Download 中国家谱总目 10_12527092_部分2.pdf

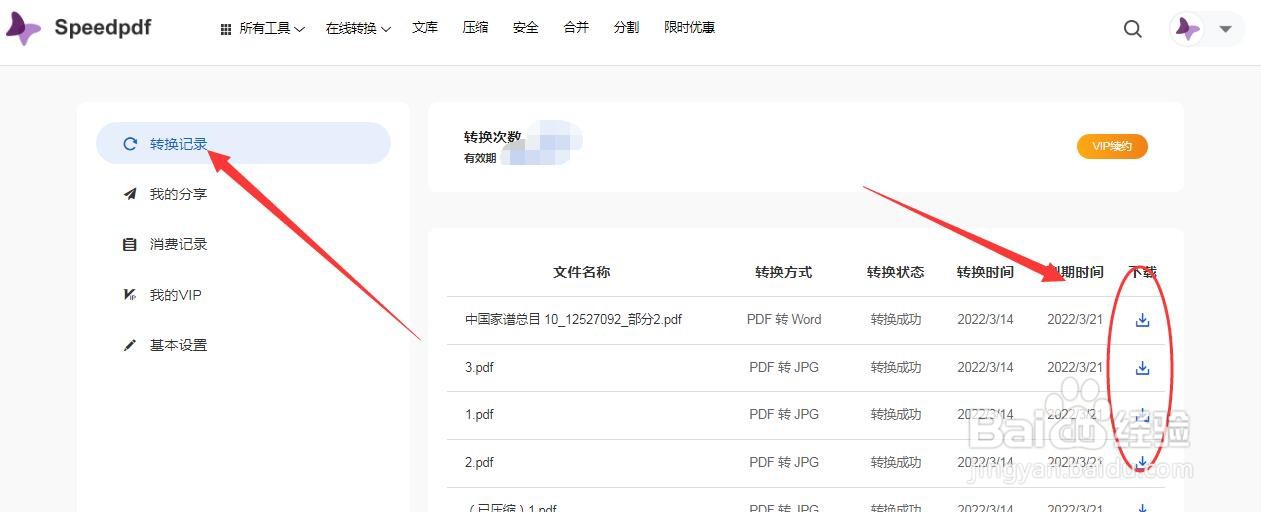[1142, 320]
